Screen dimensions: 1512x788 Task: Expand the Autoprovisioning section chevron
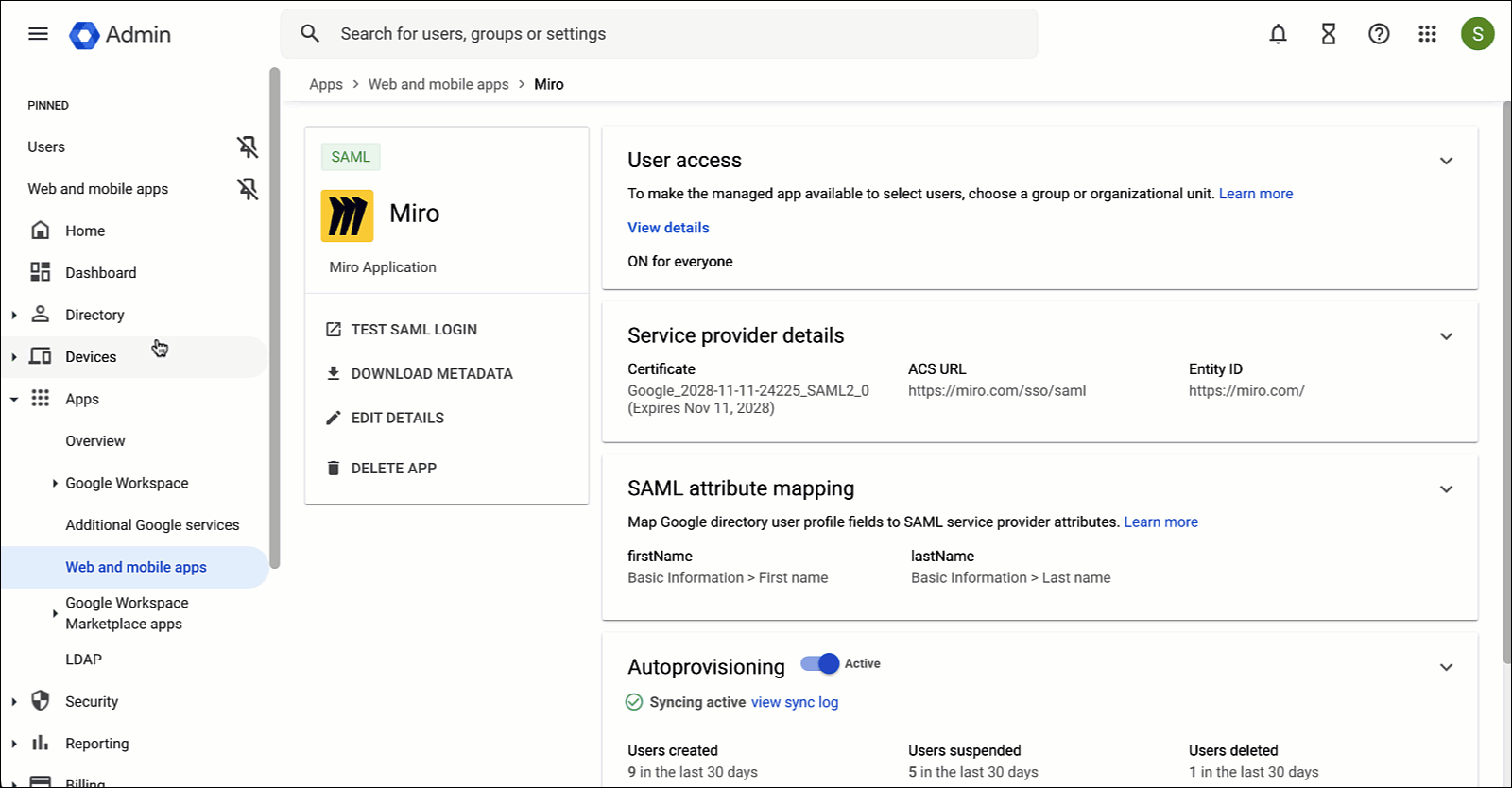click(1446, 667)
